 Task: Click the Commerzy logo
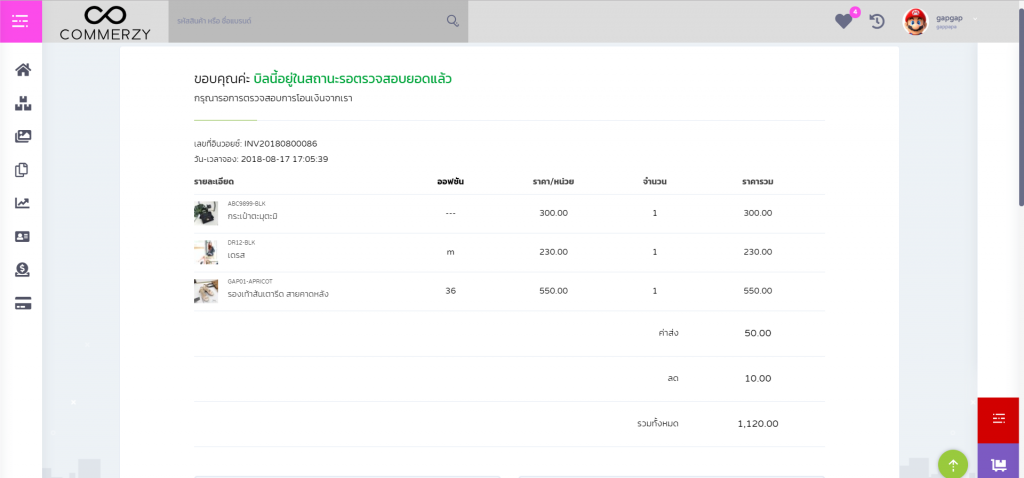(105, 22)
